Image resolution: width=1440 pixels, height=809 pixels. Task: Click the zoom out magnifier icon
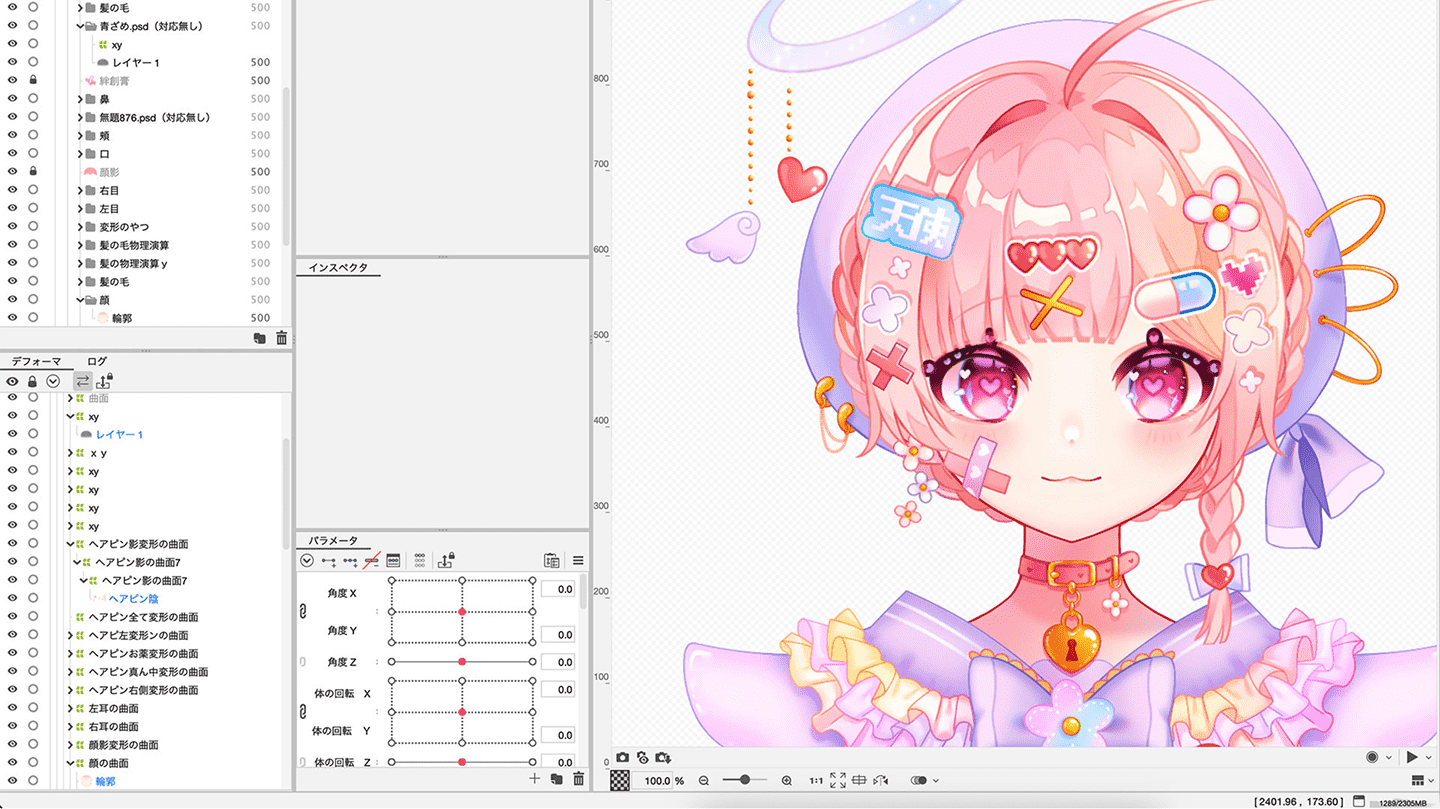tap(704, 781)
